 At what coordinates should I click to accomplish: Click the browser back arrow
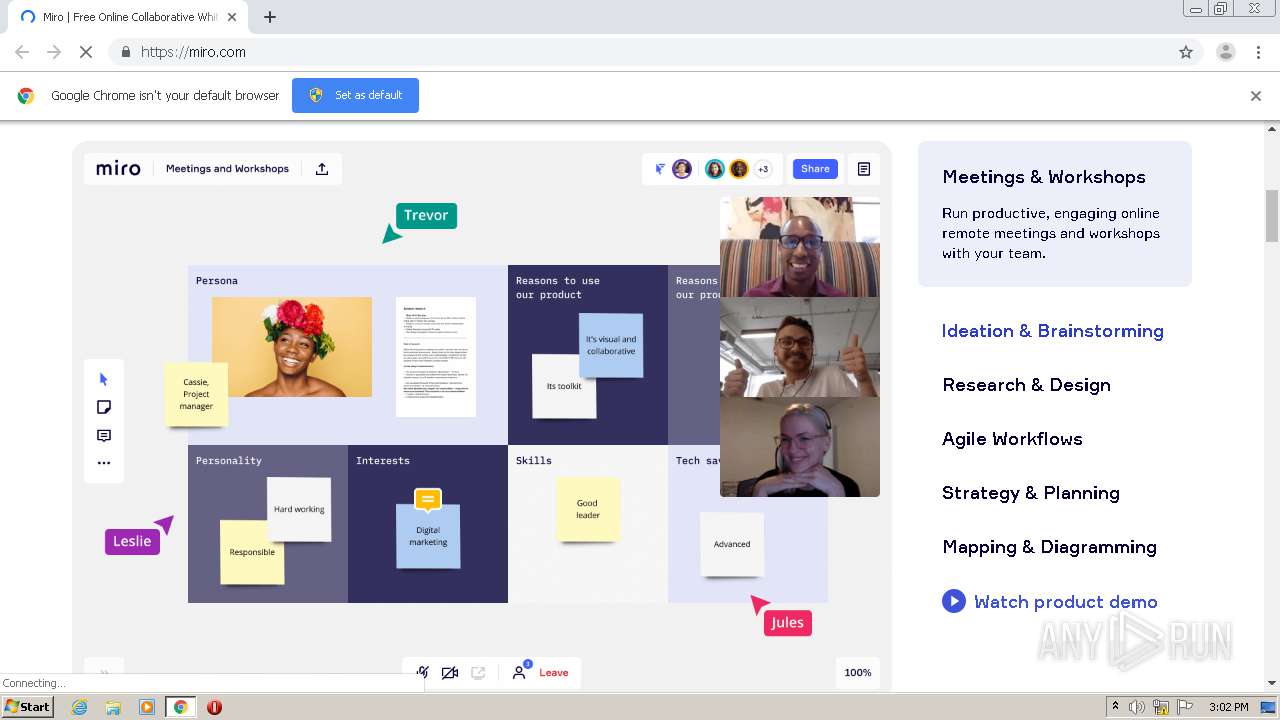coord(22,52)
